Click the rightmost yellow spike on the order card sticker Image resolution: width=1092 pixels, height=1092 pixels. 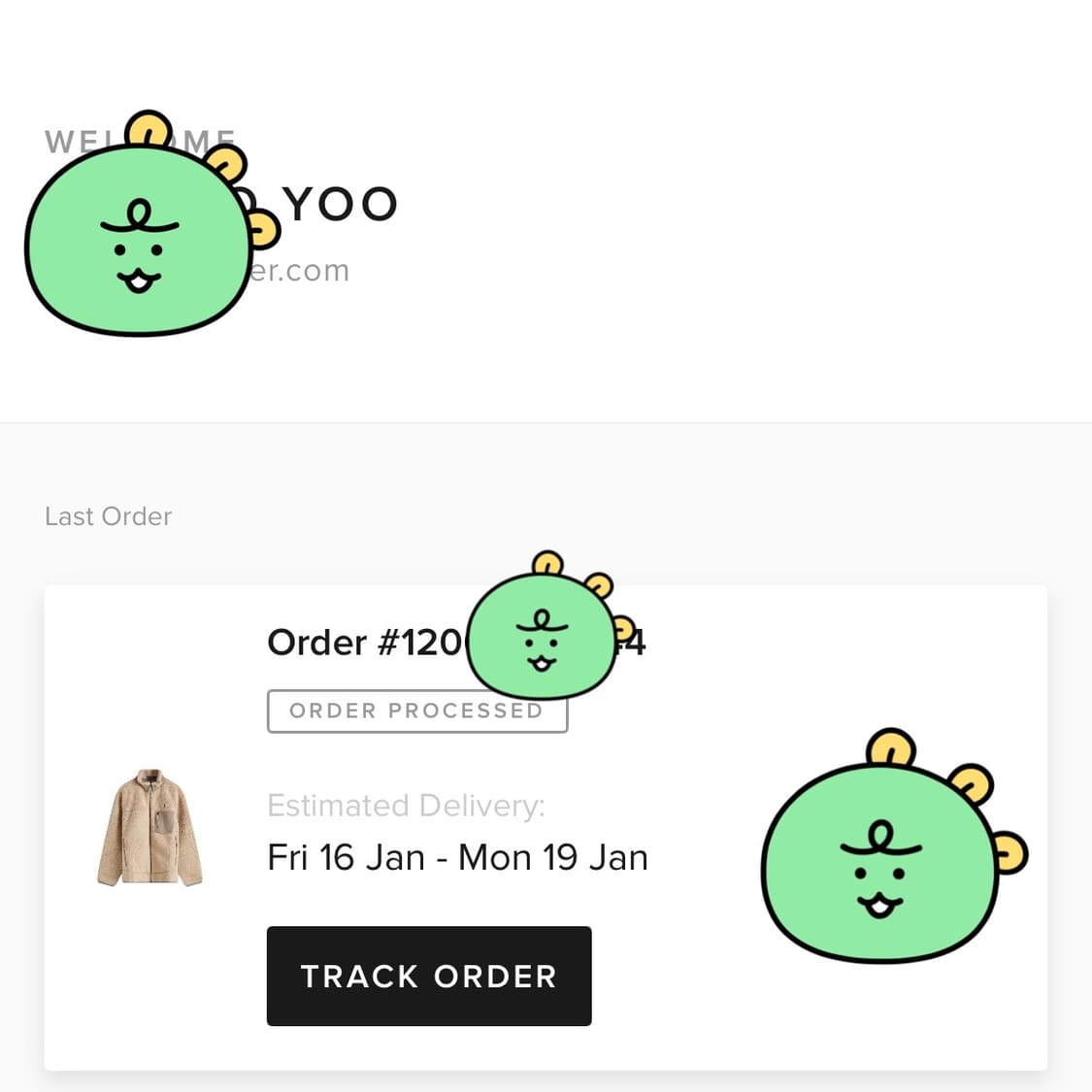(x=1011, y=852)
